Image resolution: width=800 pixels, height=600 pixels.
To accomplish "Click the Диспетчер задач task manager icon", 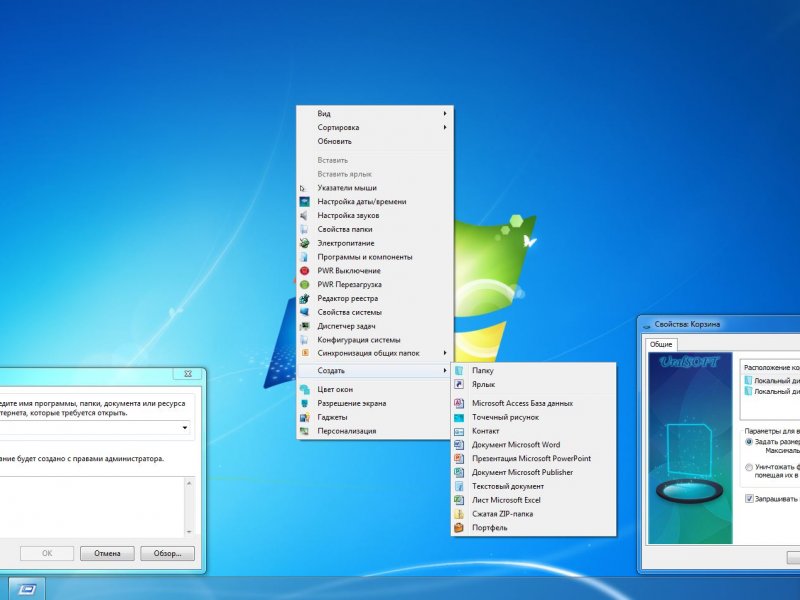I will 304,326.
